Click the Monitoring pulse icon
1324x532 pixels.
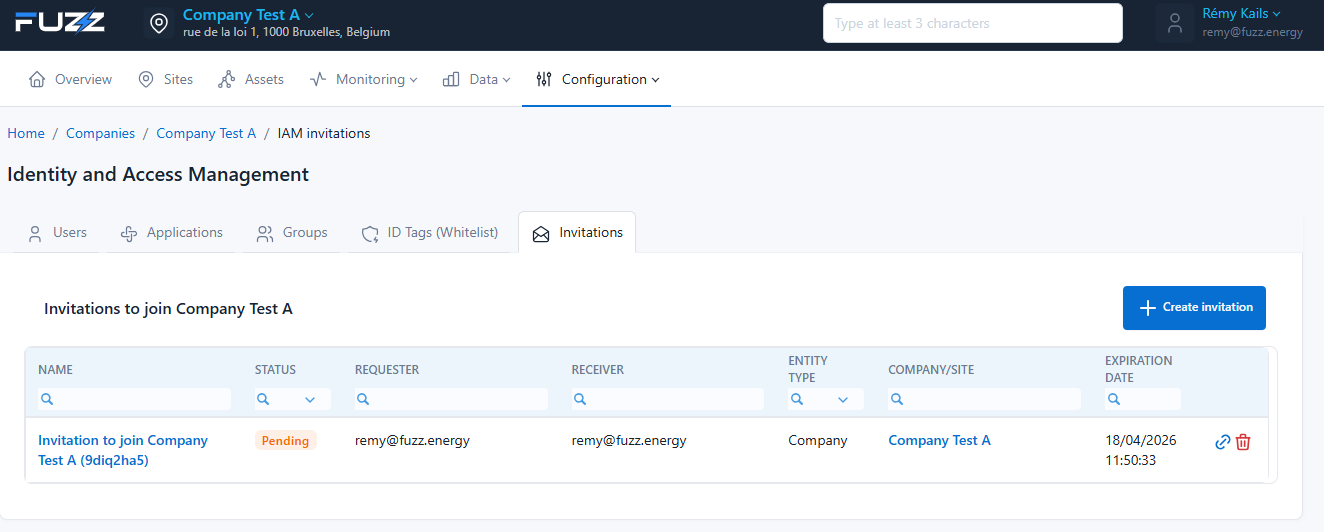tap(318, 79)
